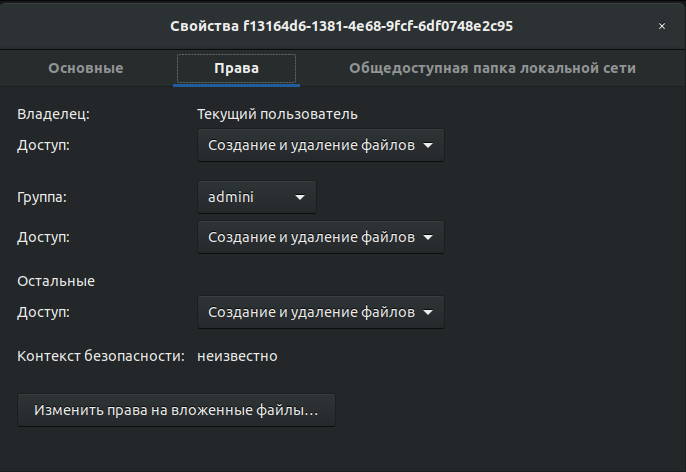686x472 pixels.
Task: Expand the group's Доступ dropdown
Action: coord(320,237)
